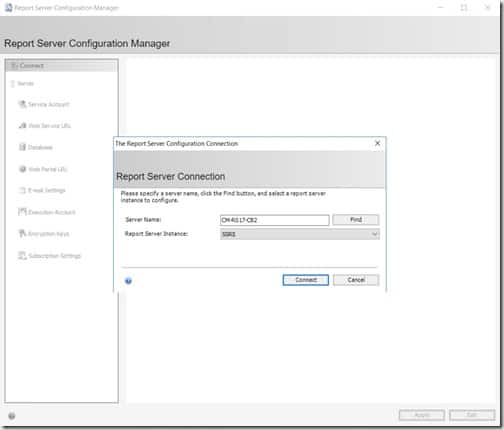Click the 'Report Server Connection' heading
This screenshot has height=430, width=504.
tap(170, 176)
